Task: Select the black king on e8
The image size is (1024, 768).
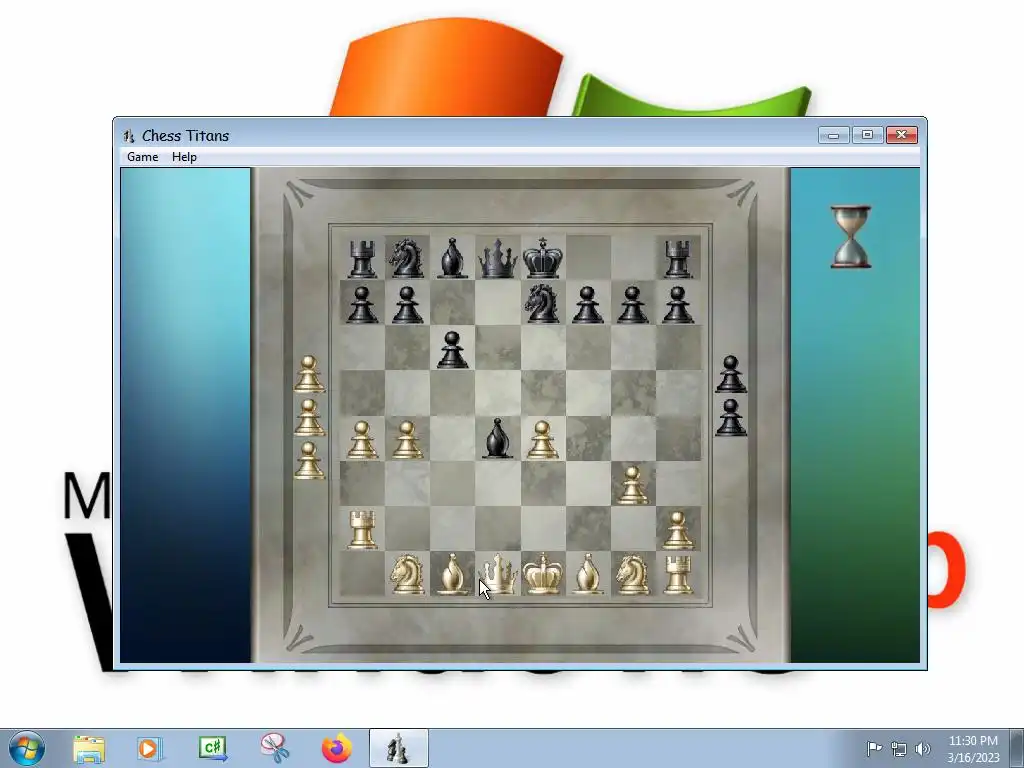Action: (x=542, y=258)
